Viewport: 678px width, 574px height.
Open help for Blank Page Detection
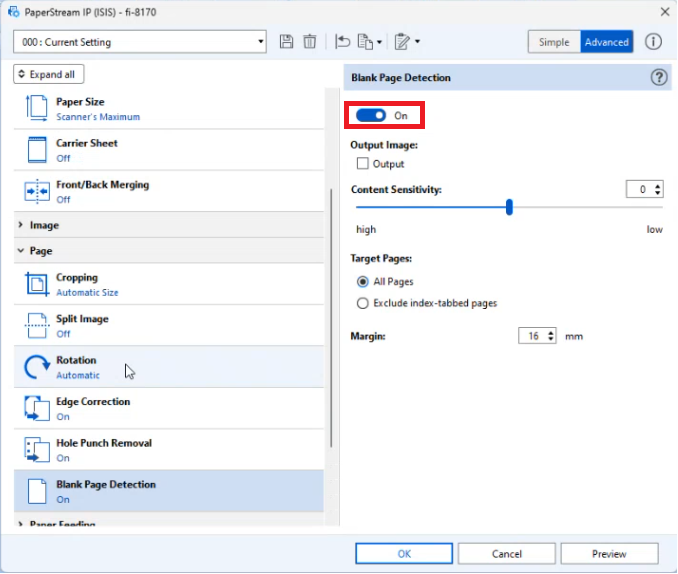click(659, 78)
